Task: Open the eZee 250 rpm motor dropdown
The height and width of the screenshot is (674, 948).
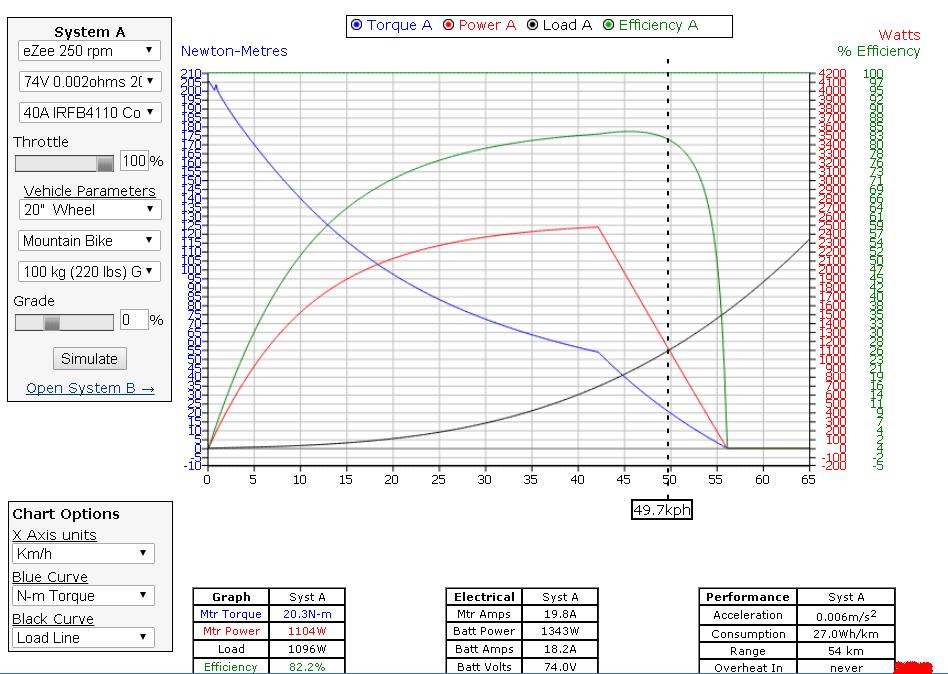Action: [x=89, y=50]
